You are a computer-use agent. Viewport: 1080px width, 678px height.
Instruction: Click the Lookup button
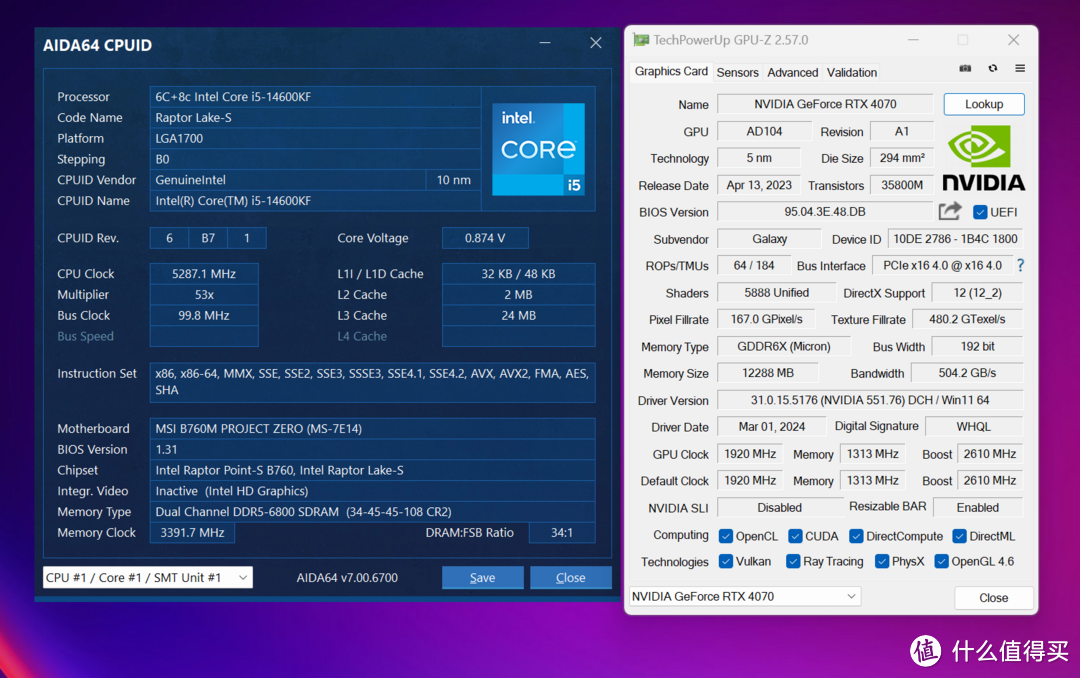coord(984,104)
